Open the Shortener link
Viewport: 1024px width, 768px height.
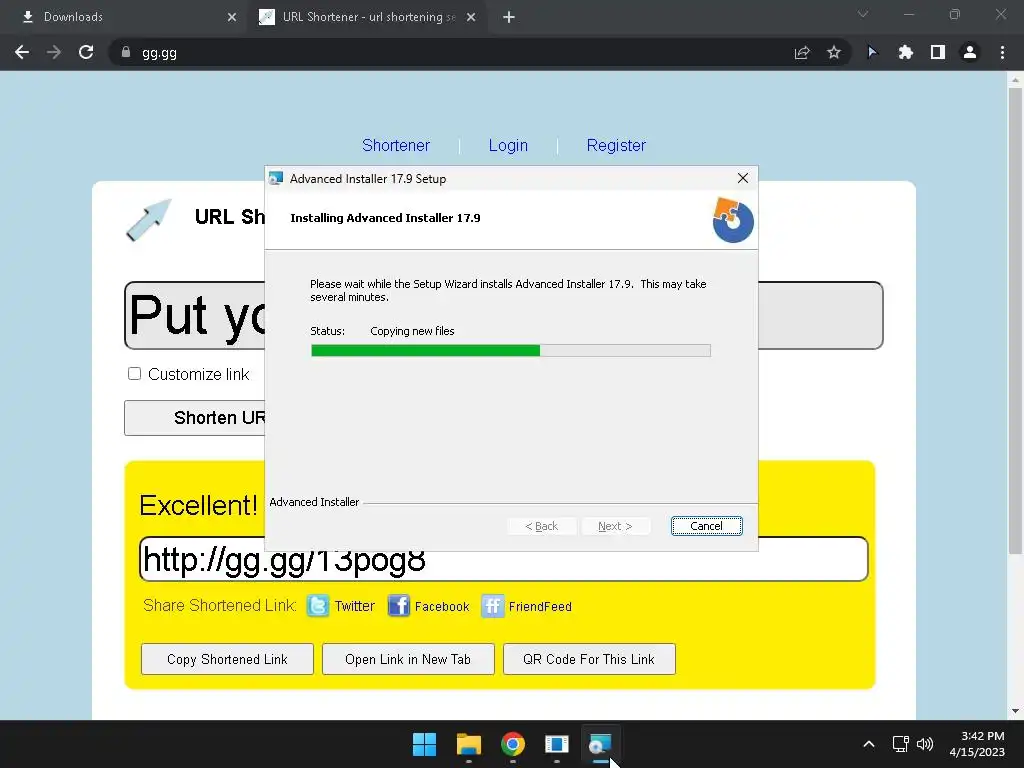click(396, 145)
